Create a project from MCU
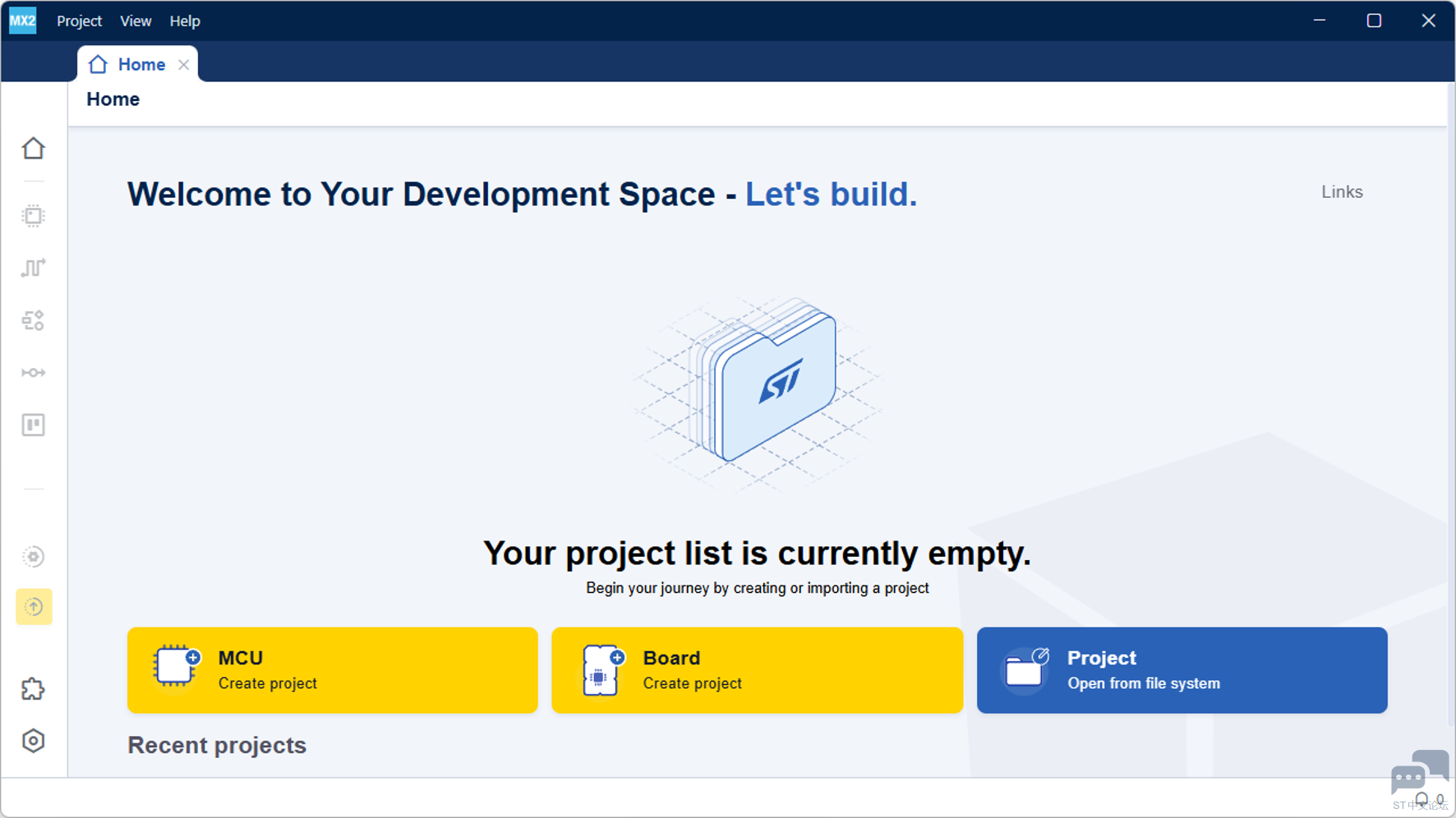The image size is (1456, 818). point(333,670)
